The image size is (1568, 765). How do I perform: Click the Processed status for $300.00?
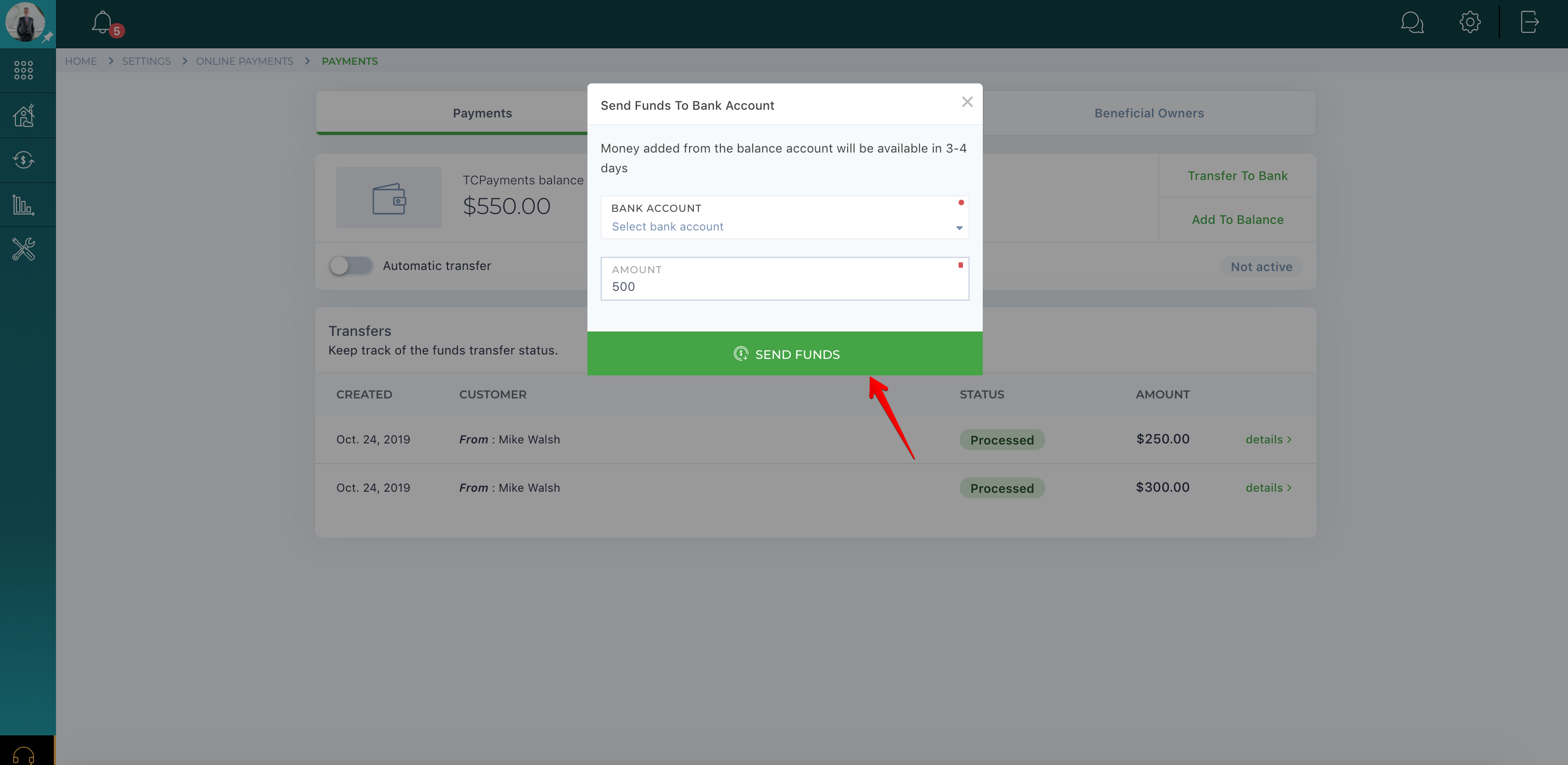(x=1001, y=488)
